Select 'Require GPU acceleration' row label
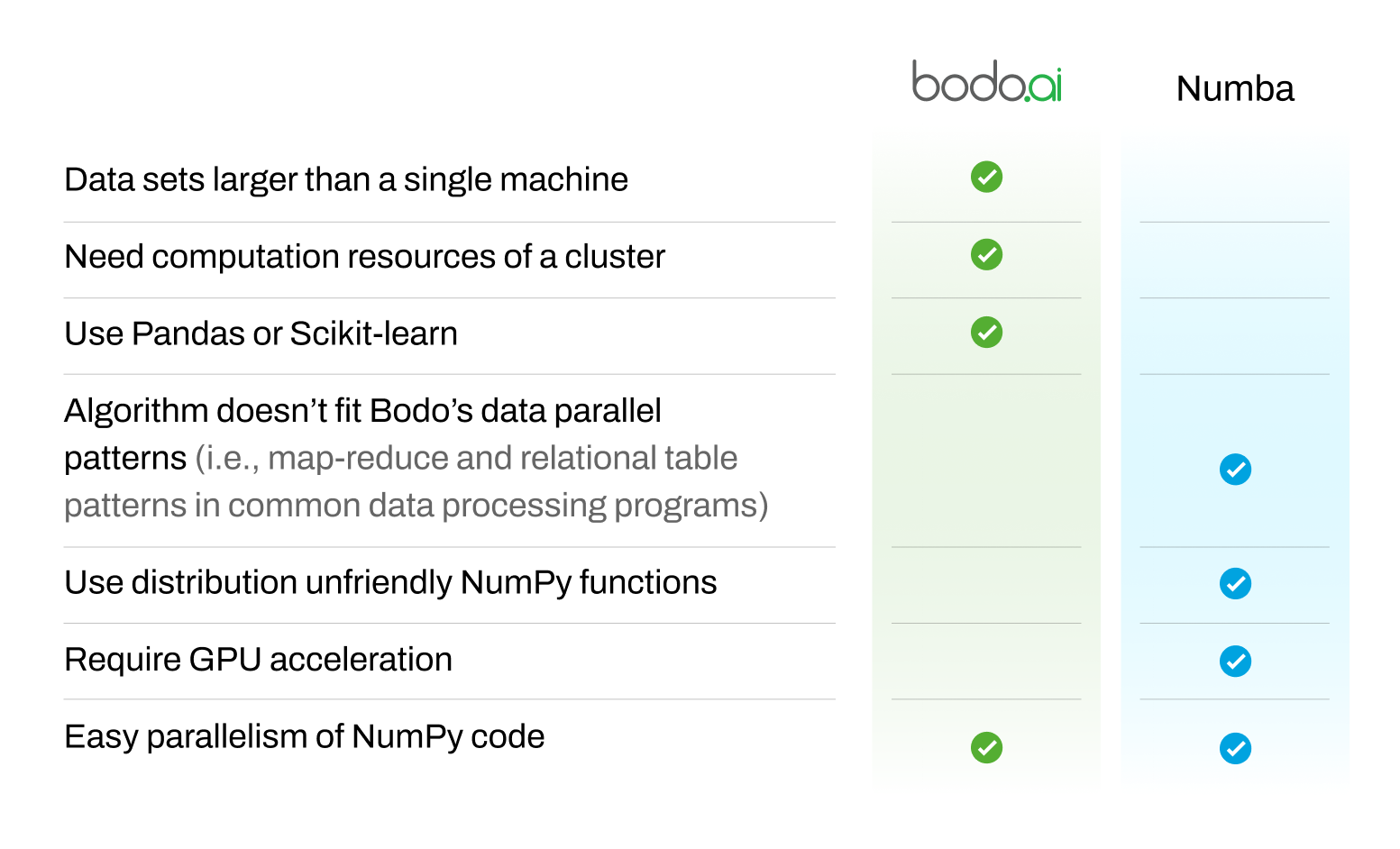Viewport: 1400px width, 849px height. point(258,660)
